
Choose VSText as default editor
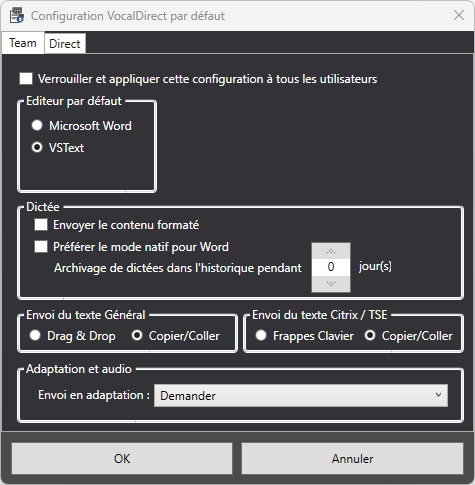[x=37, y=147]
